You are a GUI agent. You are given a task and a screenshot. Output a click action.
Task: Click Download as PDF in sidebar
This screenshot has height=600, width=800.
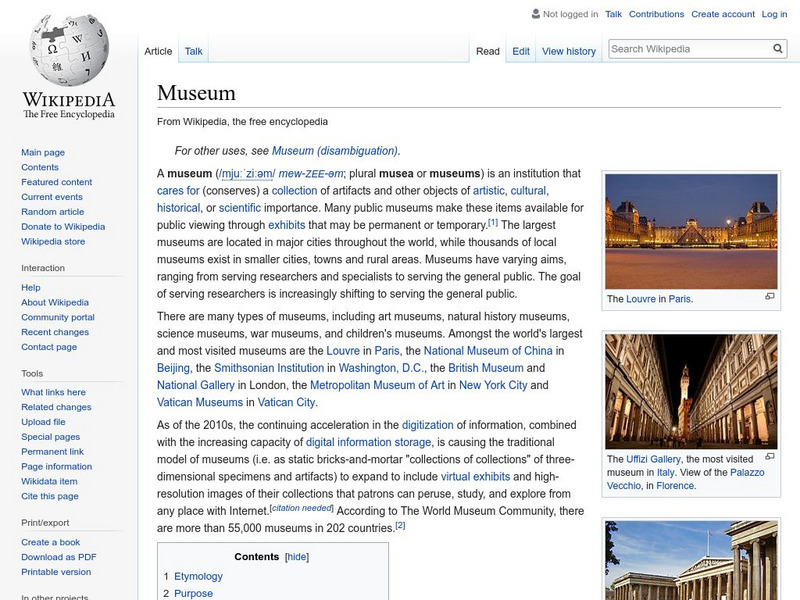tap(59, 557)
